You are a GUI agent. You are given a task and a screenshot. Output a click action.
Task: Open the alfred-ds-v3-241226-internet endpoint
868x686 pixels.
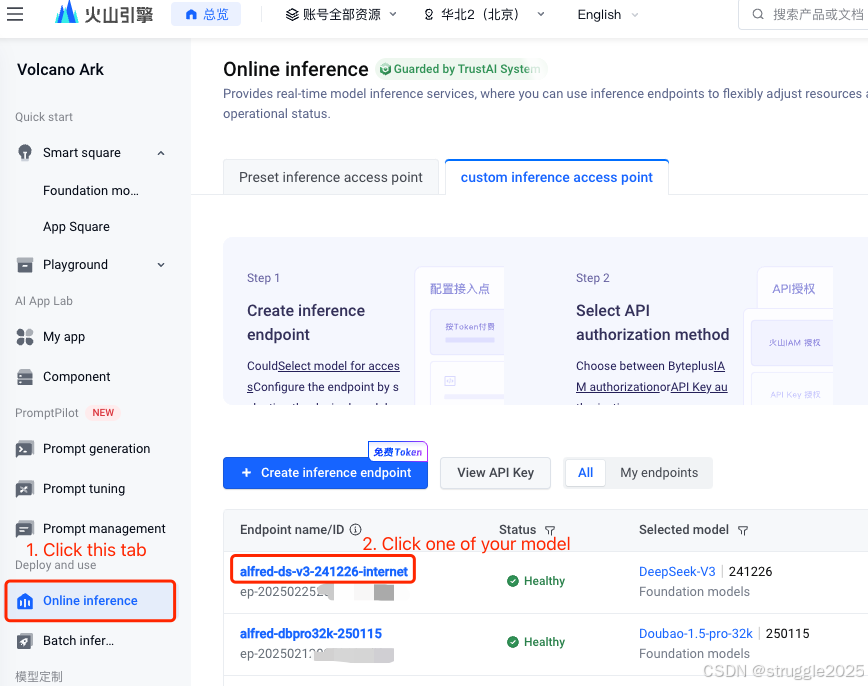(x=324, y=571)
